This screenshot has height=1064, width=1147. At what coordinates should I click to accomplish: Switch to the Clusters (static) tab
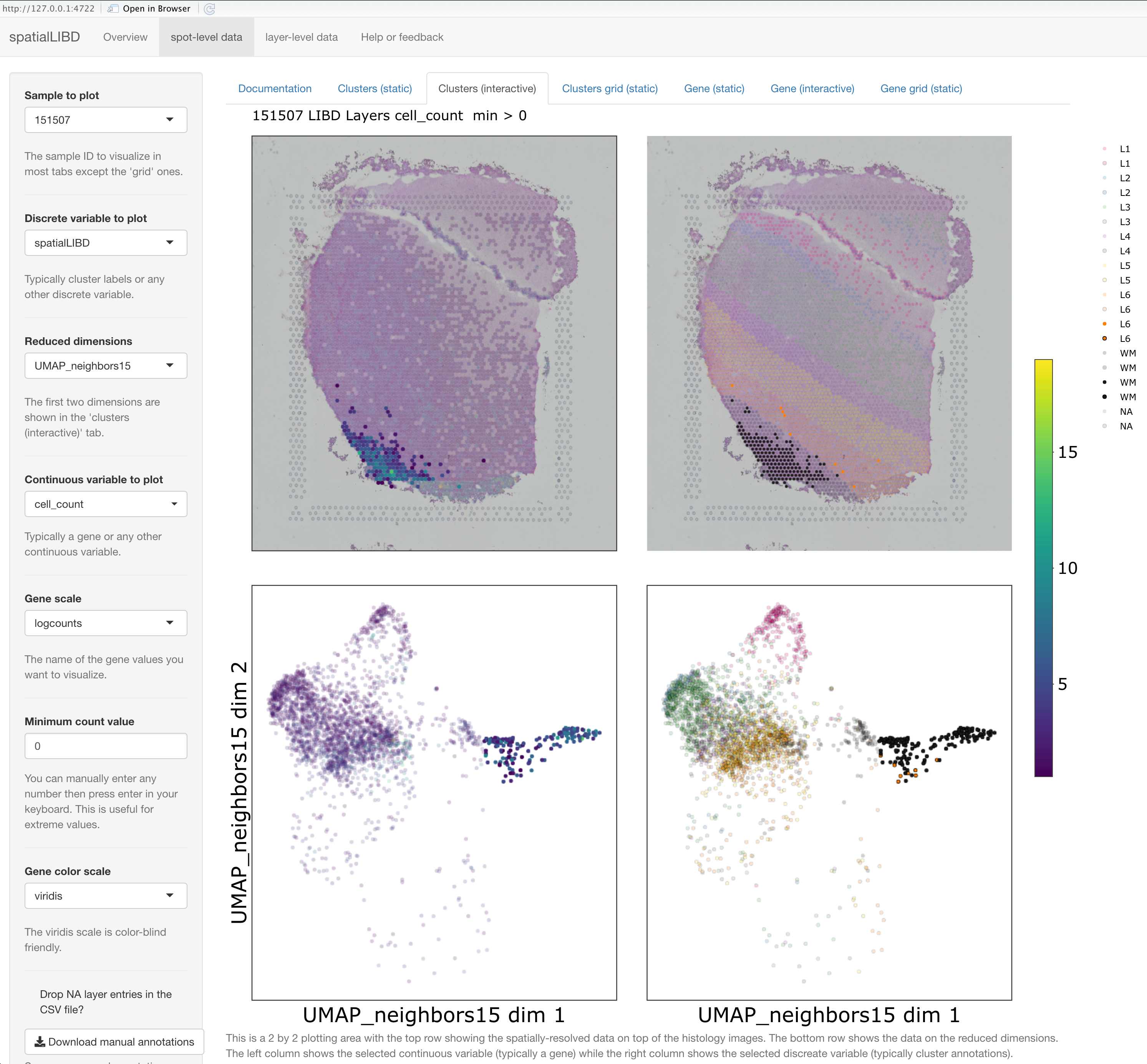[x=375, y=89]
